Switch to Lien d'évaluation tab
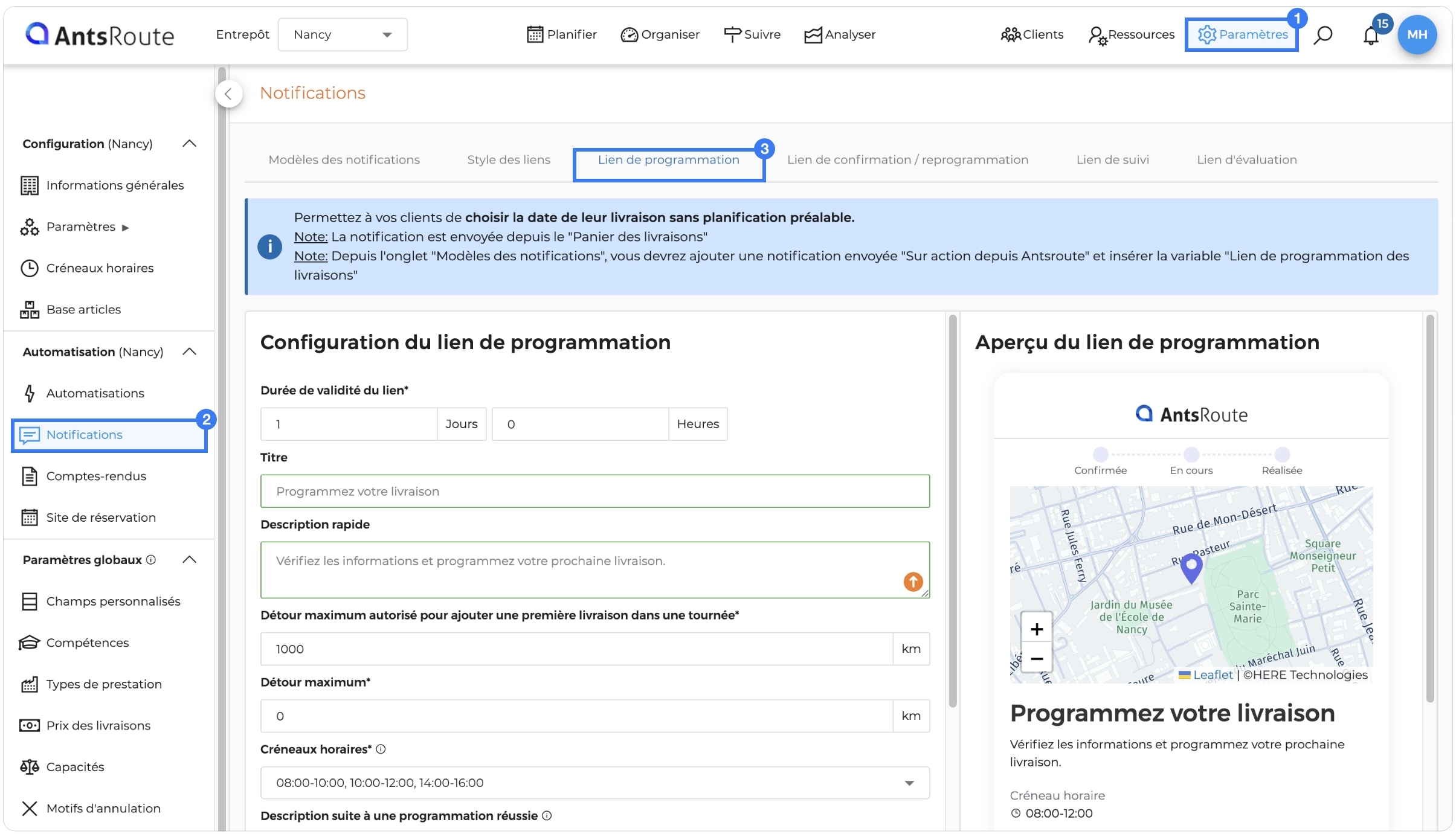The image size is (1456, 834). [x=1246, y=160]
